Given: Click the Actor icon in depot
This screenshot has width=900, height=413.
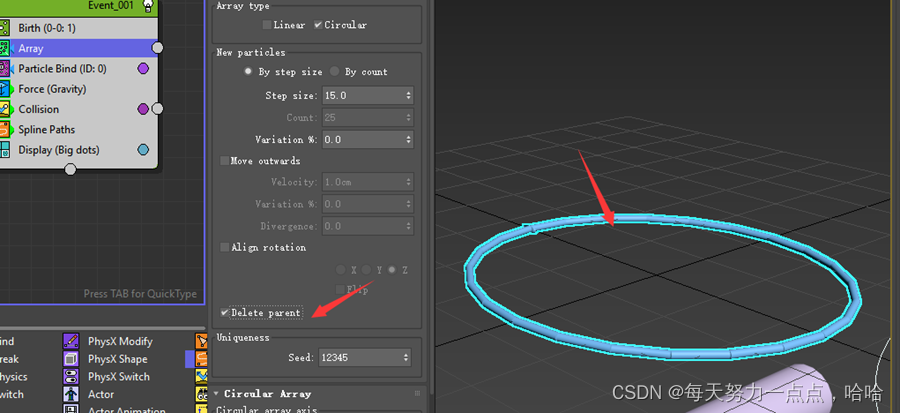Looking at the screenshot, I should pyautogui.click(x=71, y=395).
